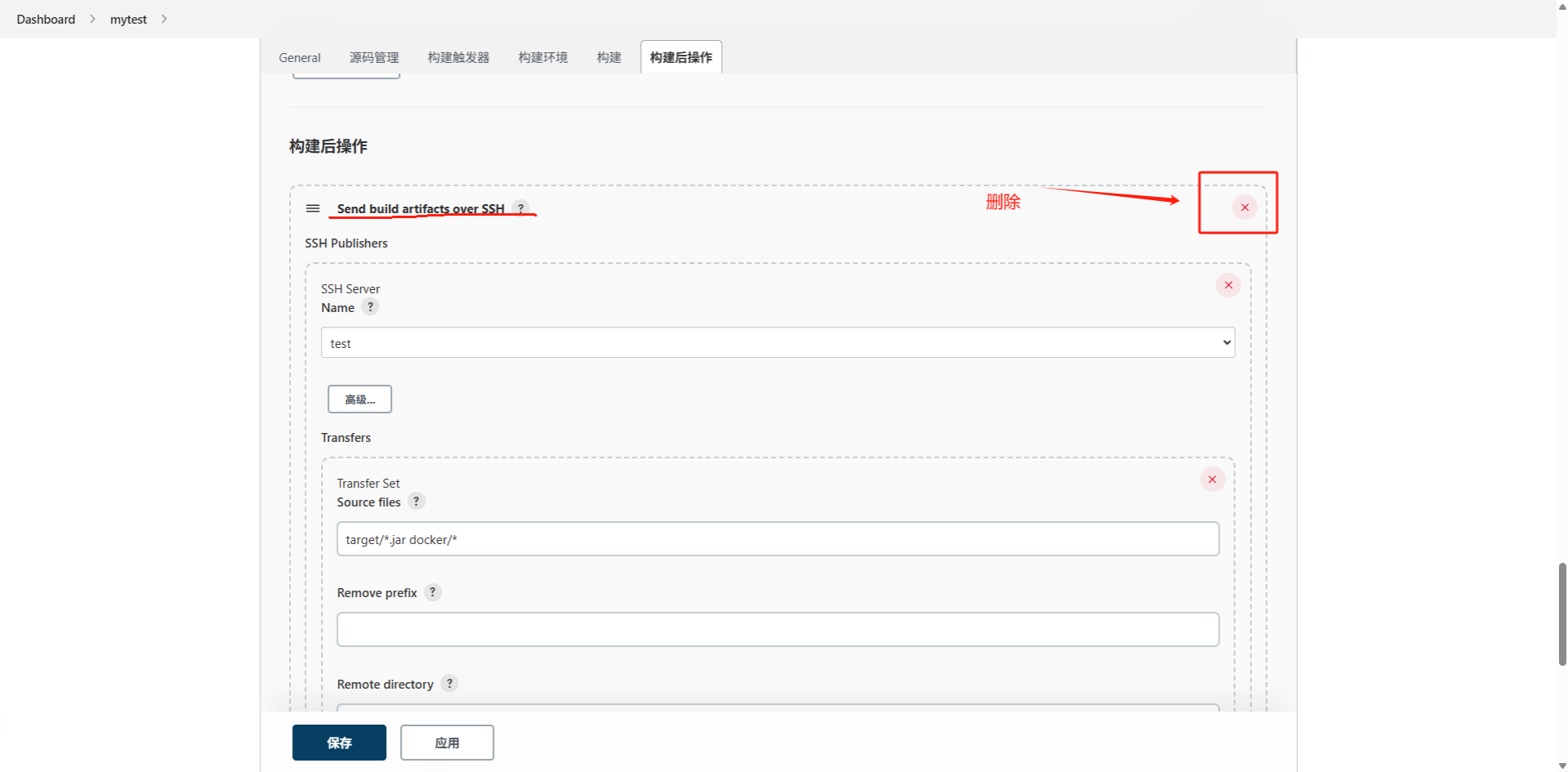Remove the Transfer Set block
Image resolution: width=1568 pixels, height=772 pixels.
(x=1212, y=480)
